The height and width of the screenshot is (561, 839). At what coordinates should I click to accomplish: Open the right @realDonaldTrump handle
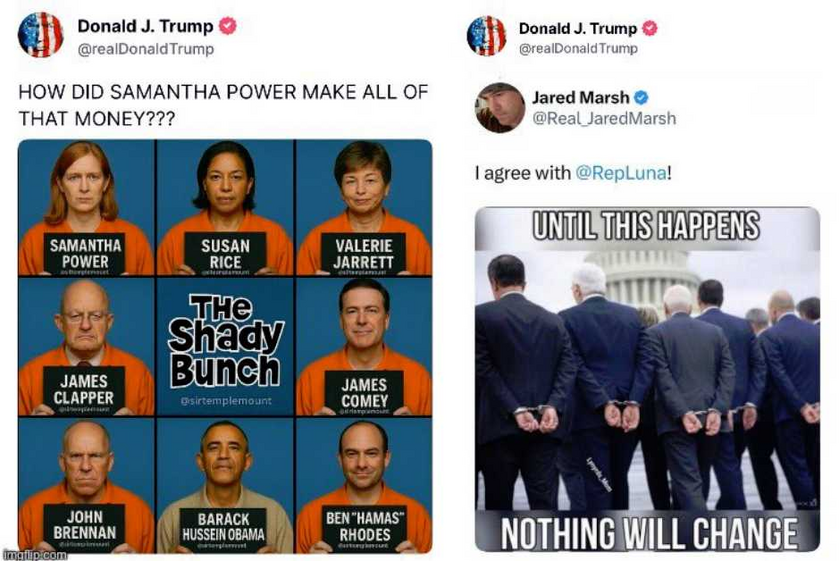(x=578, y=48)
